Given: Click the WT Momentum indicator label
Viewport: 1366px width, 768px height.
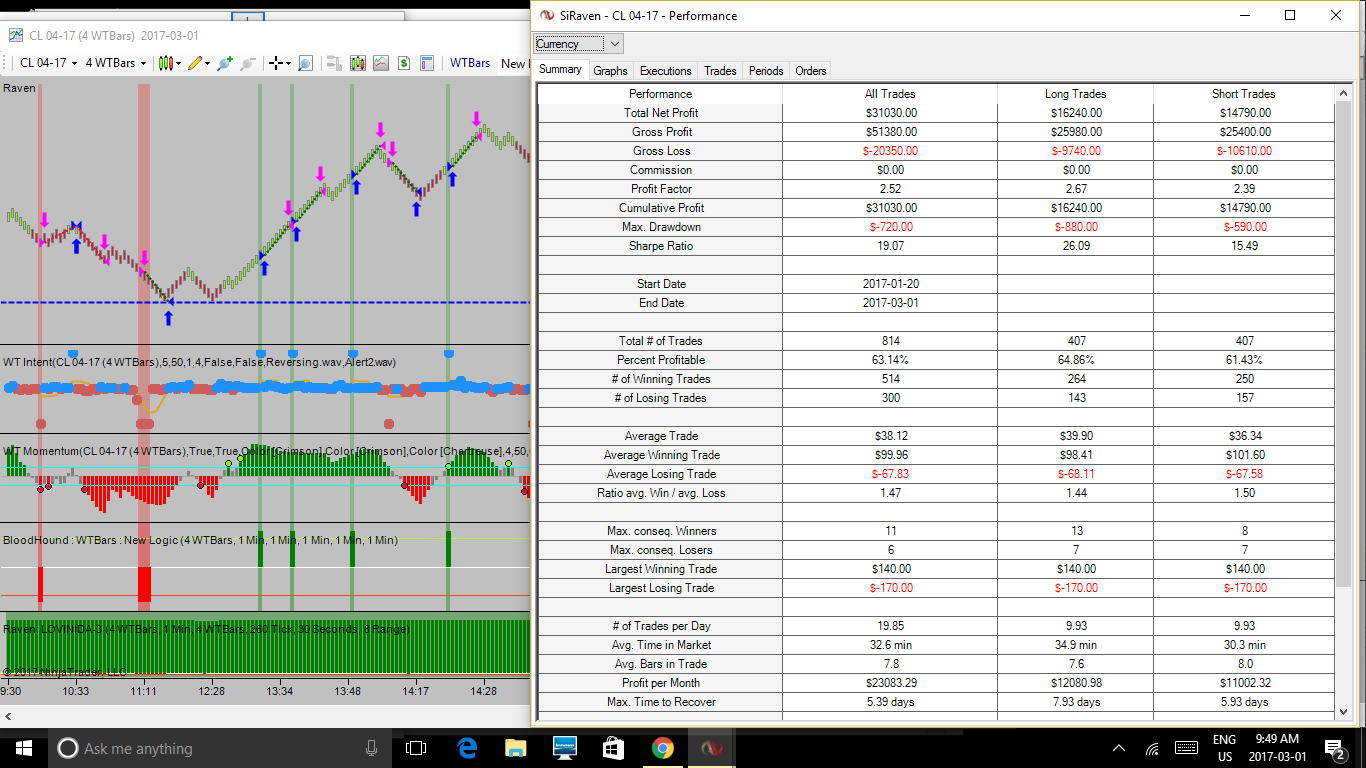Looking at the screenshot, I should point(265,452).
